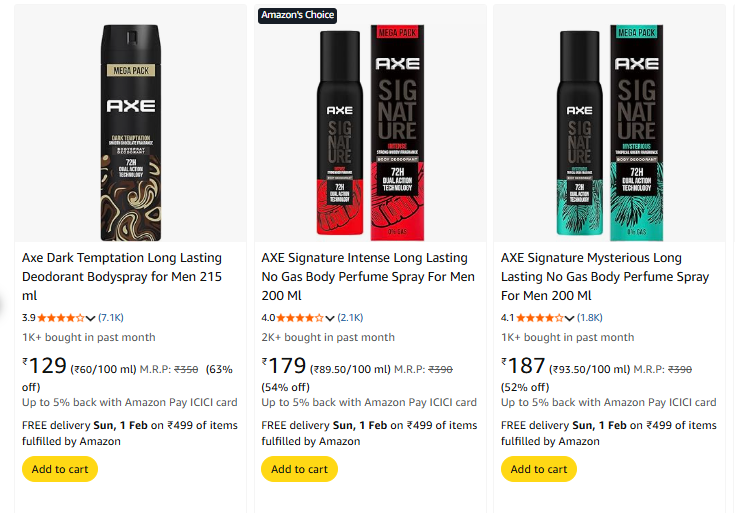Screen dimensions: 735x513
Task: Open the (2.1K) reviews link
Action: click(x=350, y=318)
